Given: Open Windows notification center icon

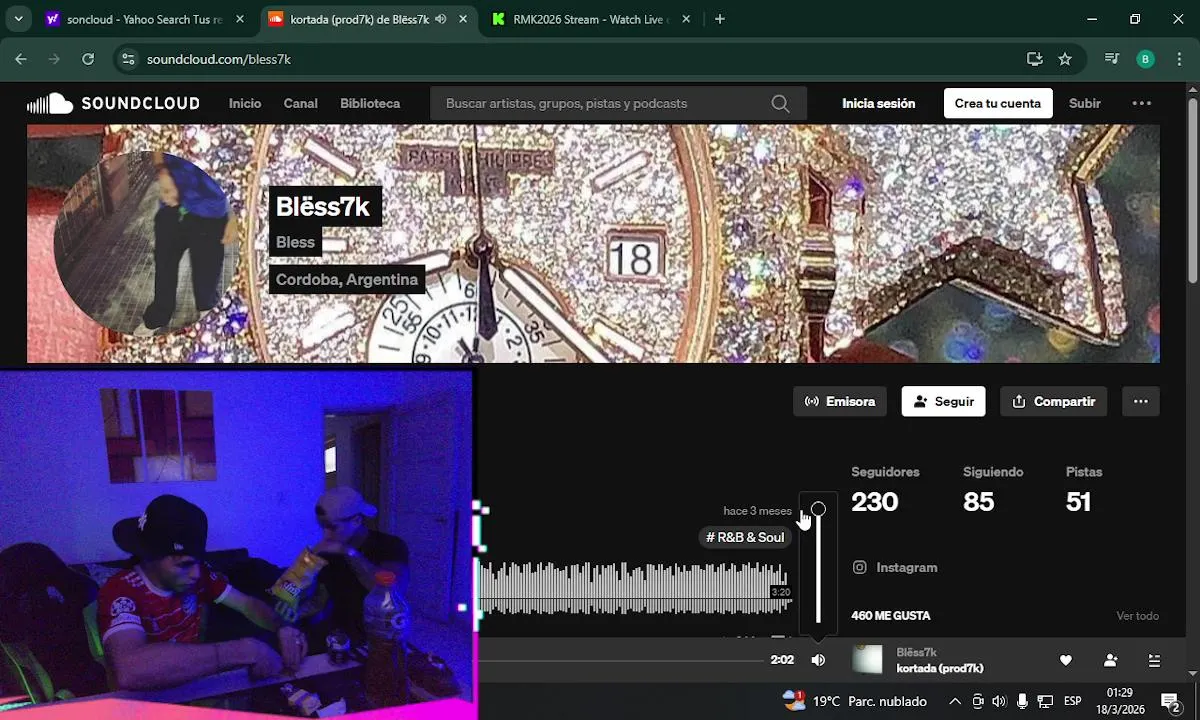Looking at the screenshot, I should (1169, 701).
